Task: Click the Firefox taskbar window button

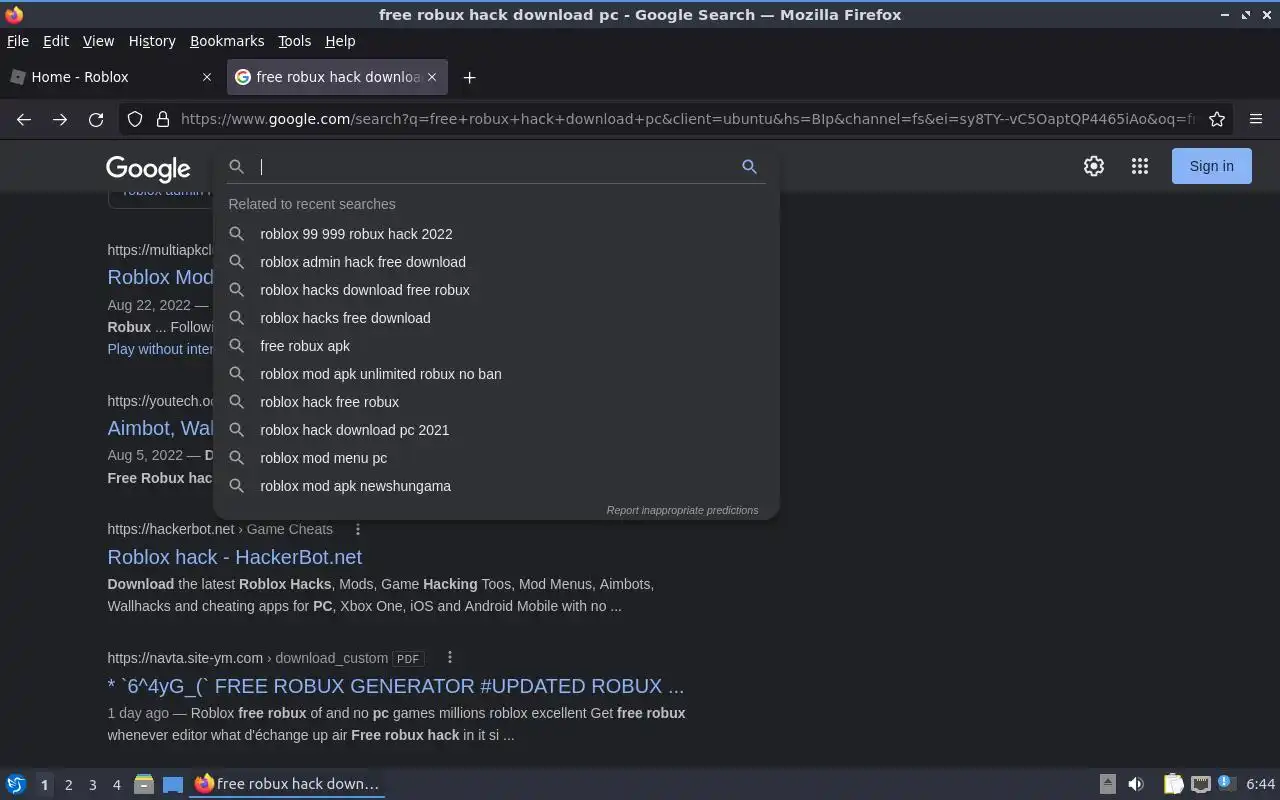Action: pyautogui.click(x=287, y=784)
